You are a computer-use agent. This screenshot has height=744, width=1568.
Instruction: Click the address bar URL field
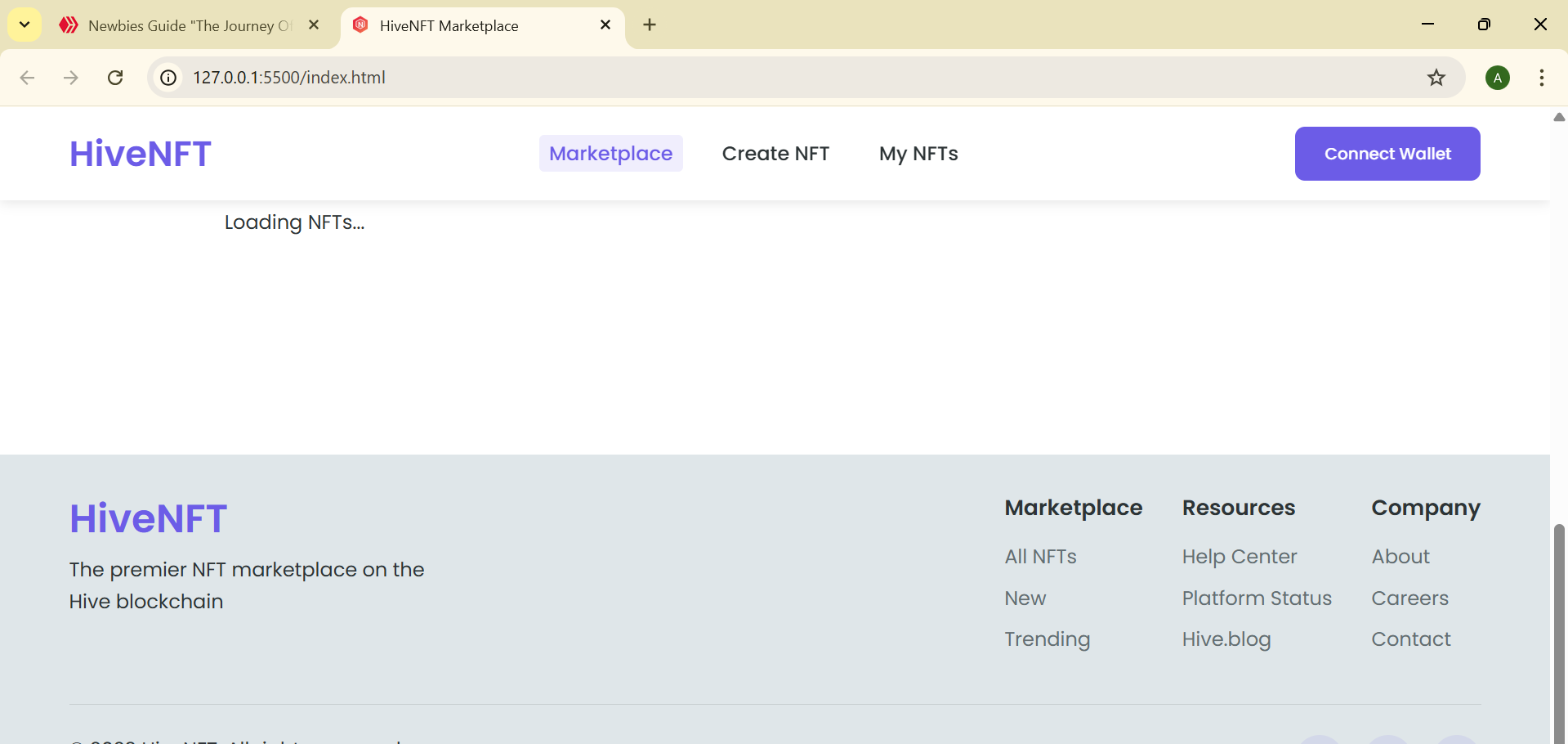(805, 78)
